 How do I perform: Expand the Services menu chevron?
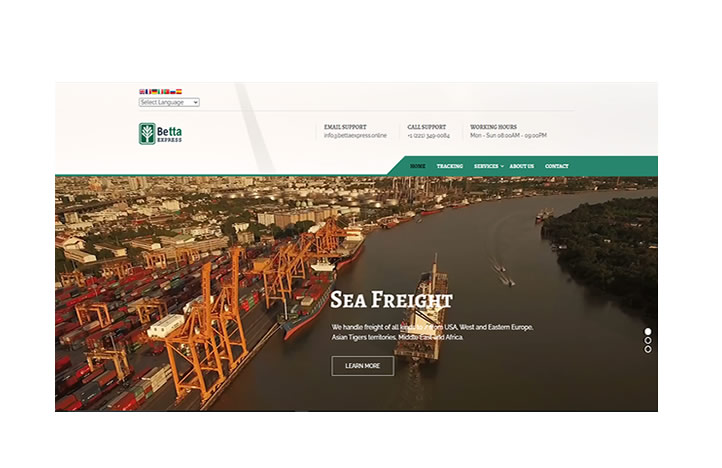coord(502,166)
